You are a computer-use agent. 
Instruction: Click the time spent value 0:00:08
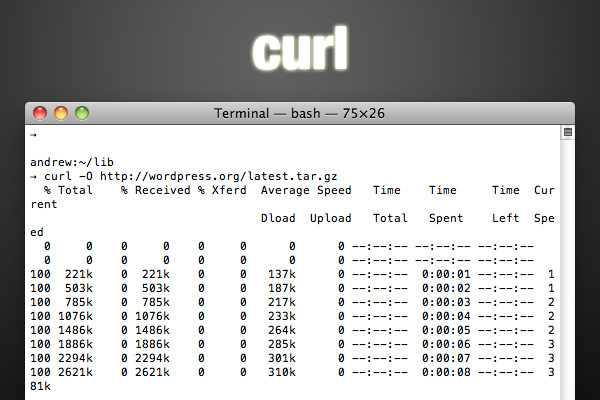pyautogui.click(x=446, y=372)
